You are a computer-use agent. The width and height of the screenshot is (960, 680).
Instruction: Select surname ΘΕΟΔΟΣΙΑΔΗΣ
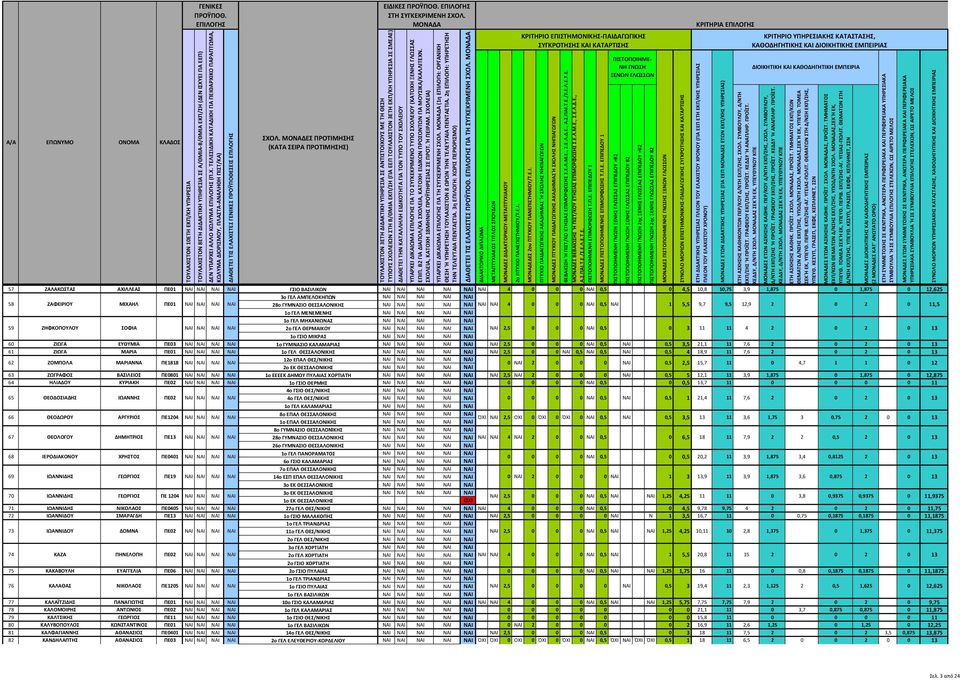tap(60, 398)
